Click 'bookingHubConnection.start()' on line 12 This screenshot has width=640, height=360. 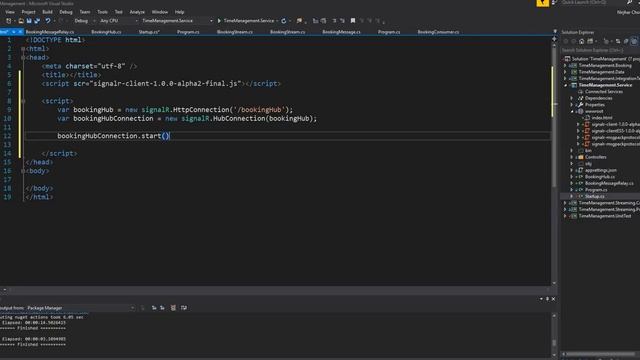click(113, 136)
